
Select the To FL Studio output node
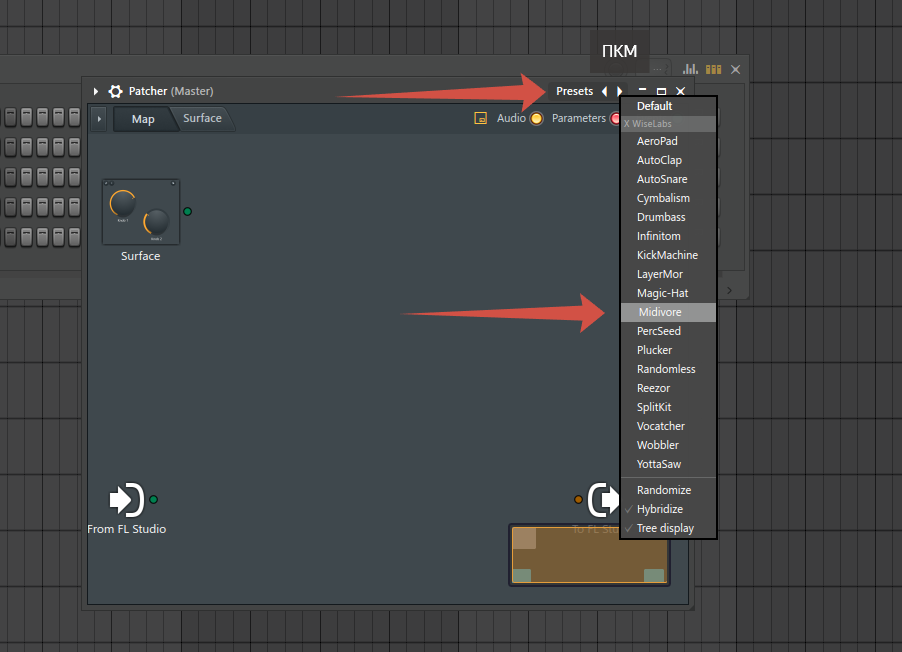point(603,499)
